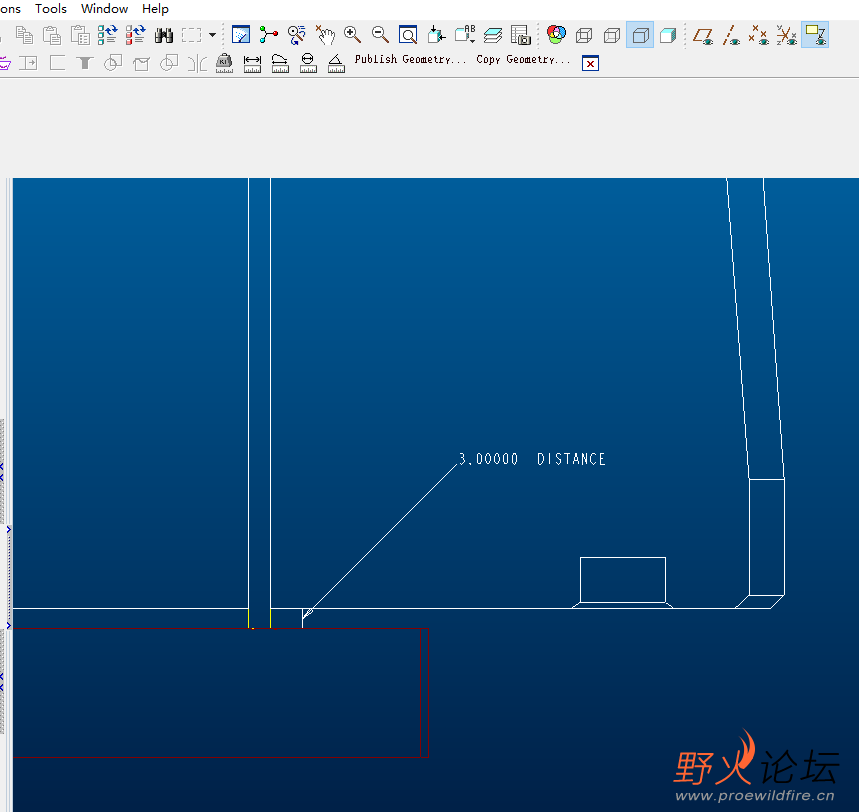
Task: Click the Paste clipboard icon
Action: point(52,36)
